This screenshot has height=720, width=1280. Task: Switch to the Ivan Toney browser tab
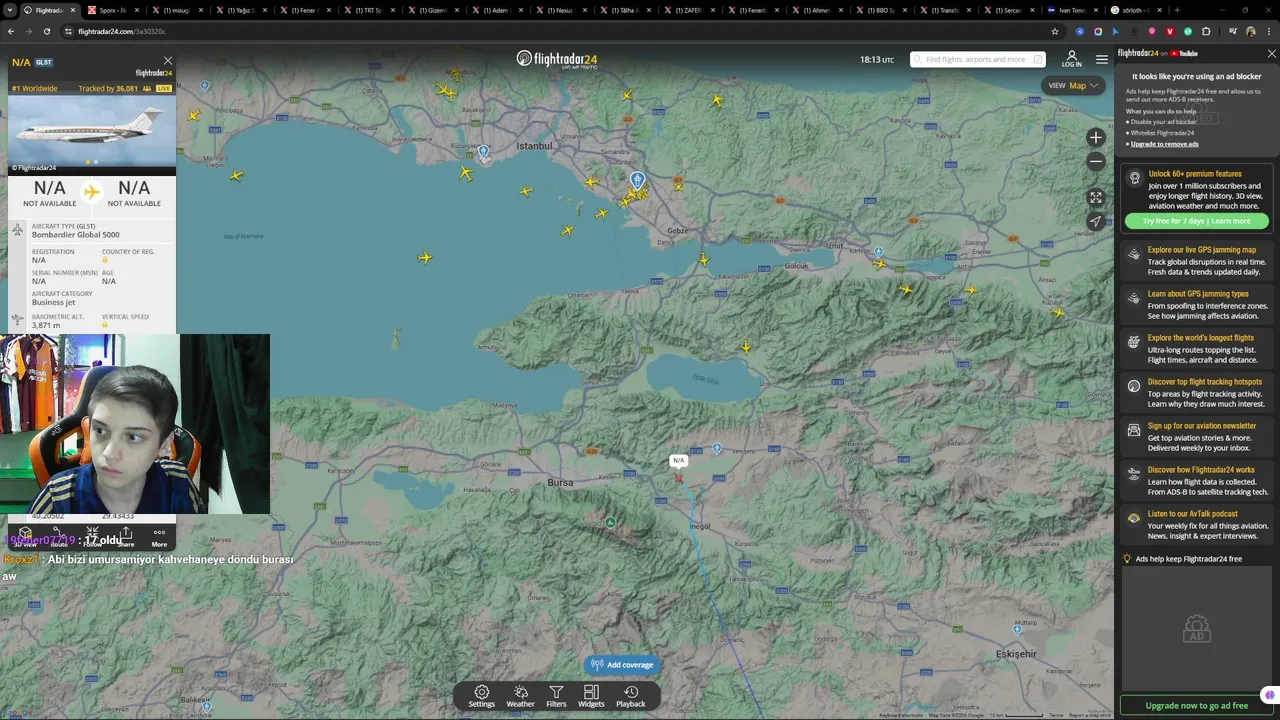coord(1066,10)
